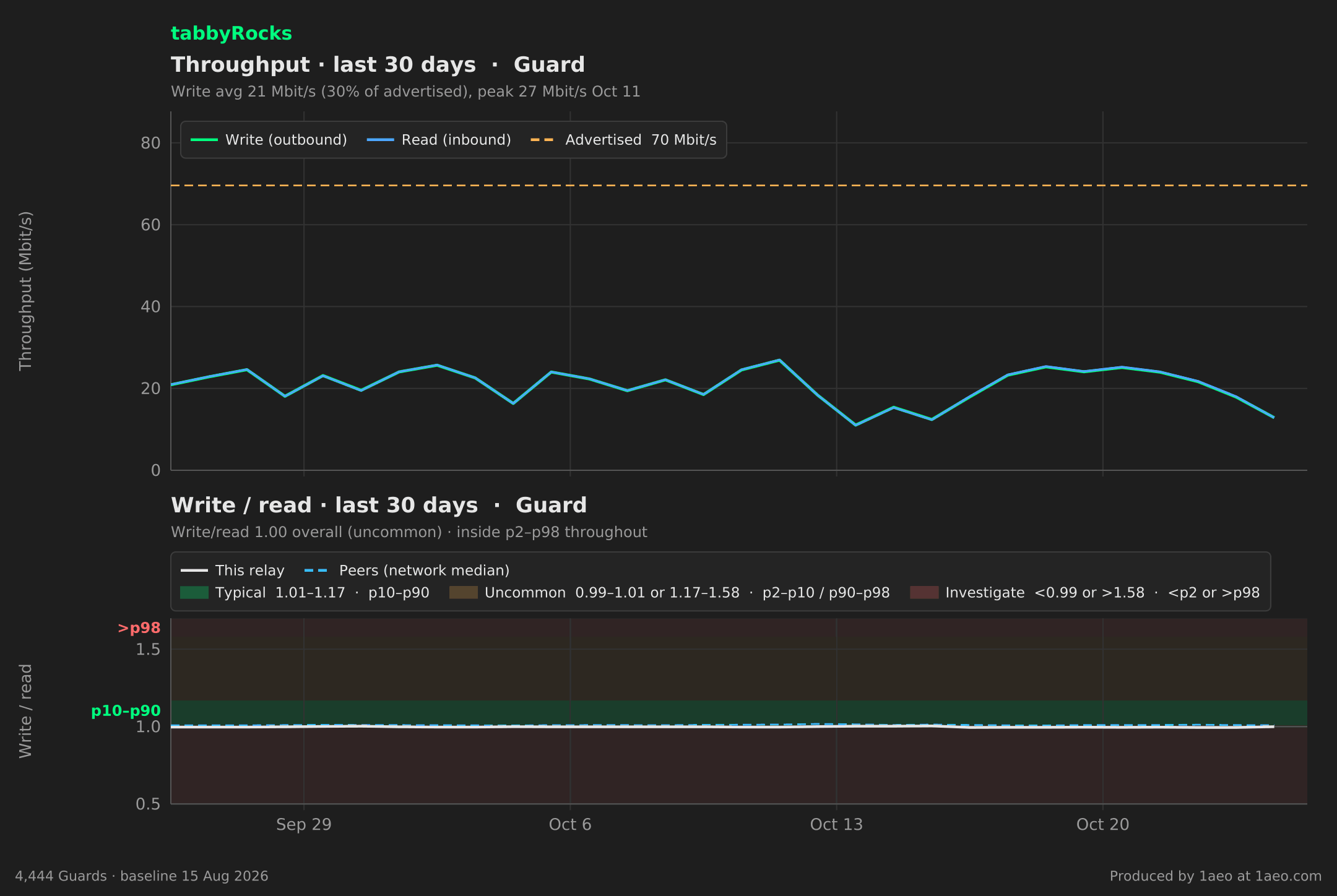
Task: Toggle the Write (outbound) legend entry
Action: click(269, 140)
